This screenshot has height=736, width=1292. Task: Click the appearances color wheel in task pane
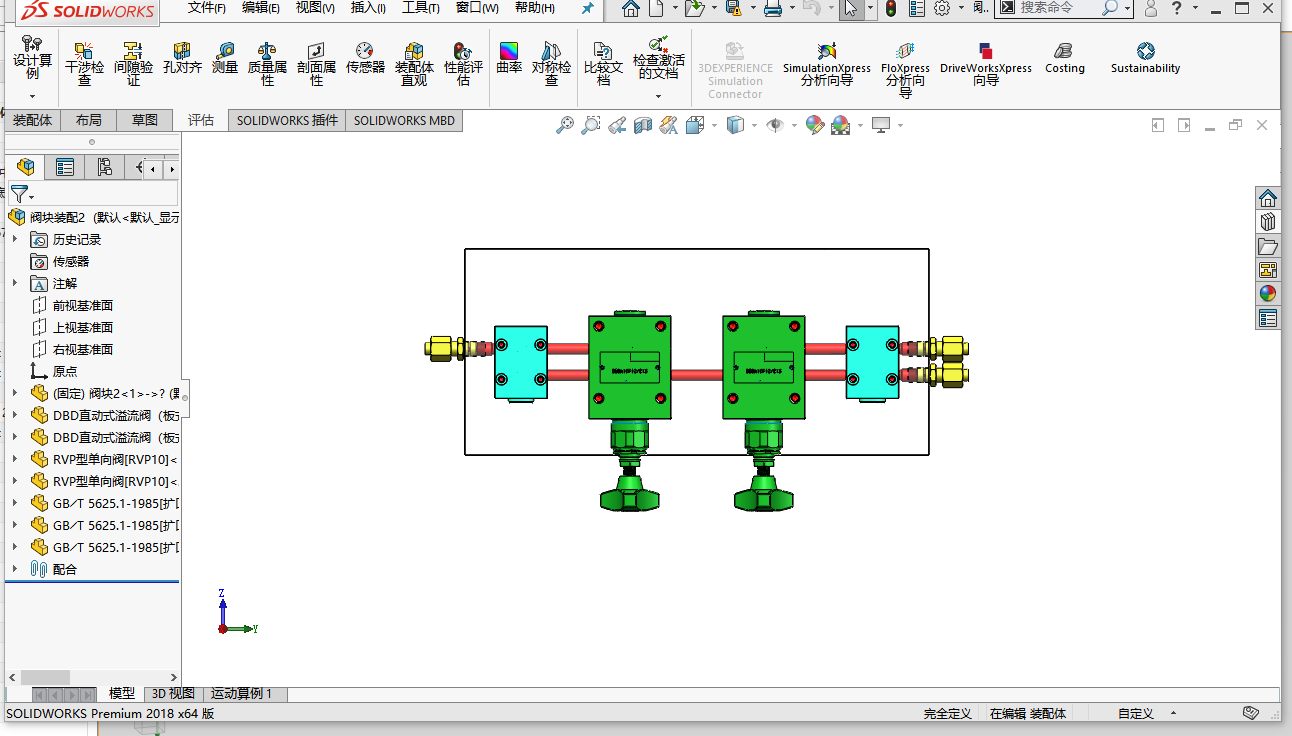(1267, 293)
